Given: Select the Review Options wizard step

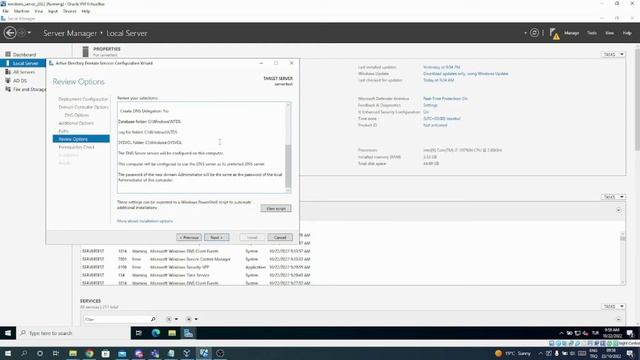Looking at the screenshot, I should [81, 139].
